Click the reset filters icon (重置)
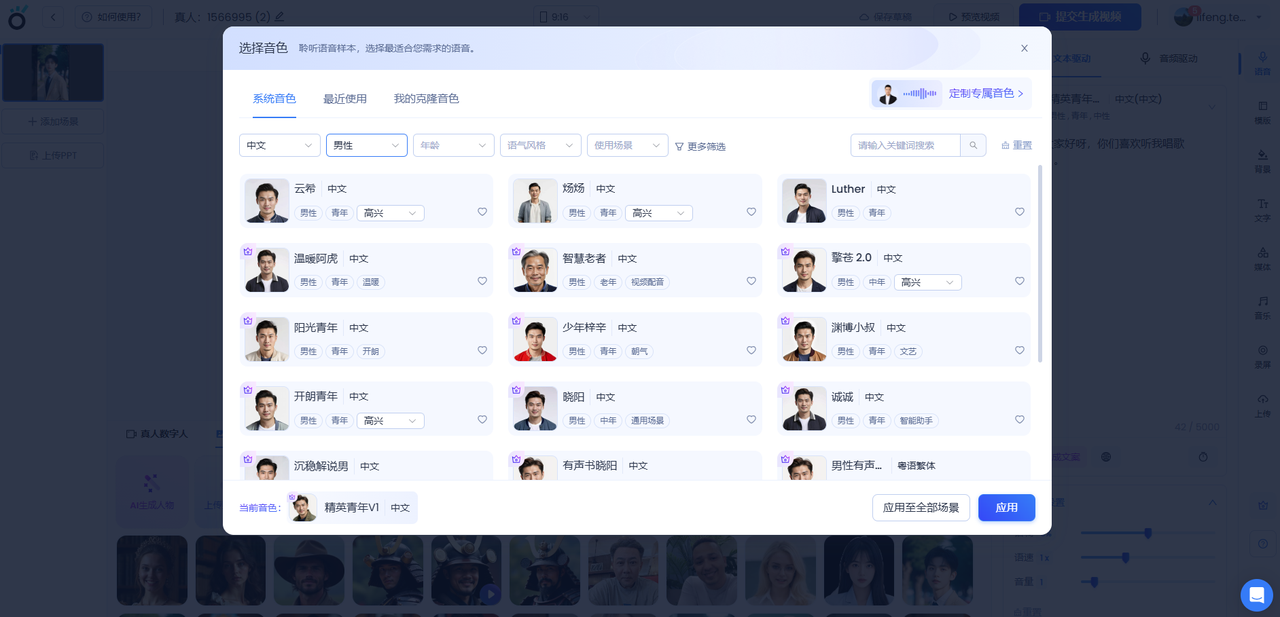 [x=1005, y=146]
